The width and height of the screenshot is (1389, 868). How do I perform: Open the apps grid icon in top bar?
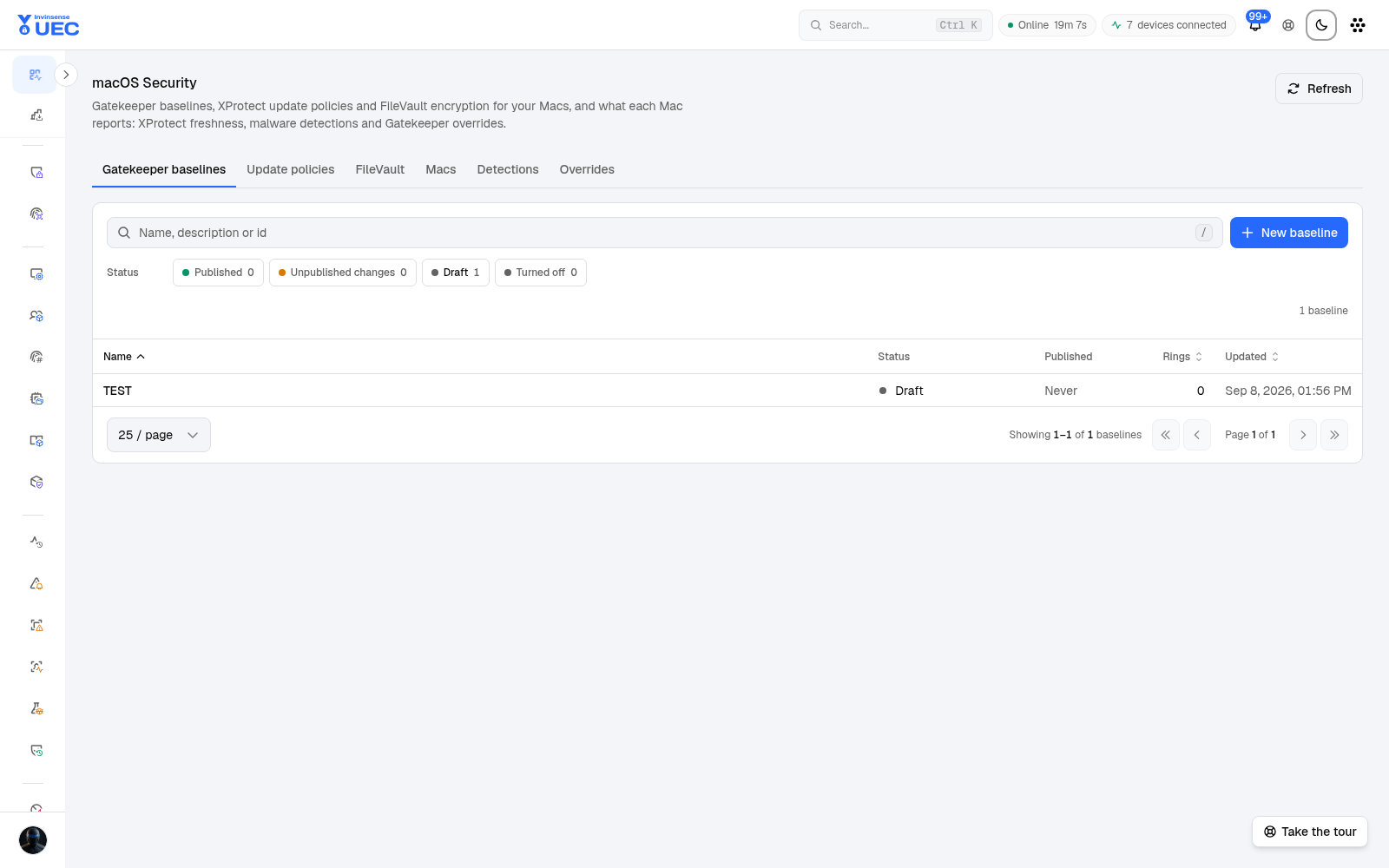[1358, 25]
